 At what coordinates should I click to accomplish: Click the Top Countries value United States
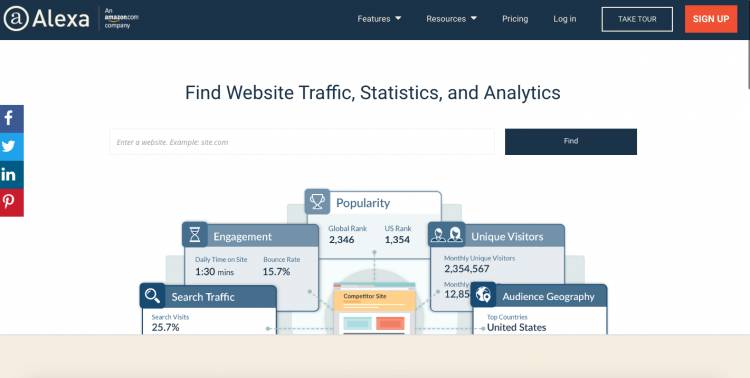[517, 327]
